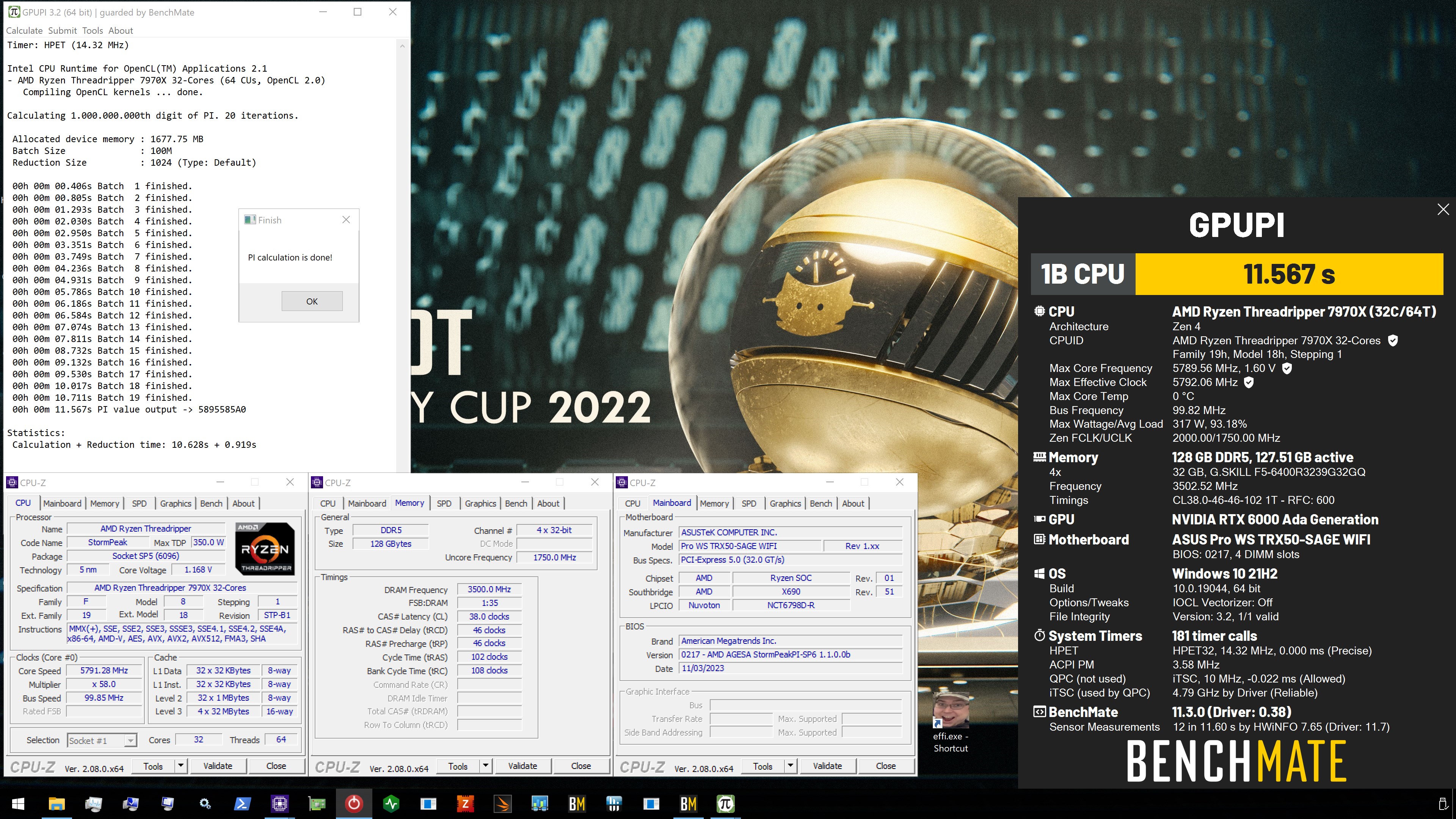This screenshot has height=819, width=1456.
Task: Open the orange swoosh taskbar icon
Action: click(502, 803)
